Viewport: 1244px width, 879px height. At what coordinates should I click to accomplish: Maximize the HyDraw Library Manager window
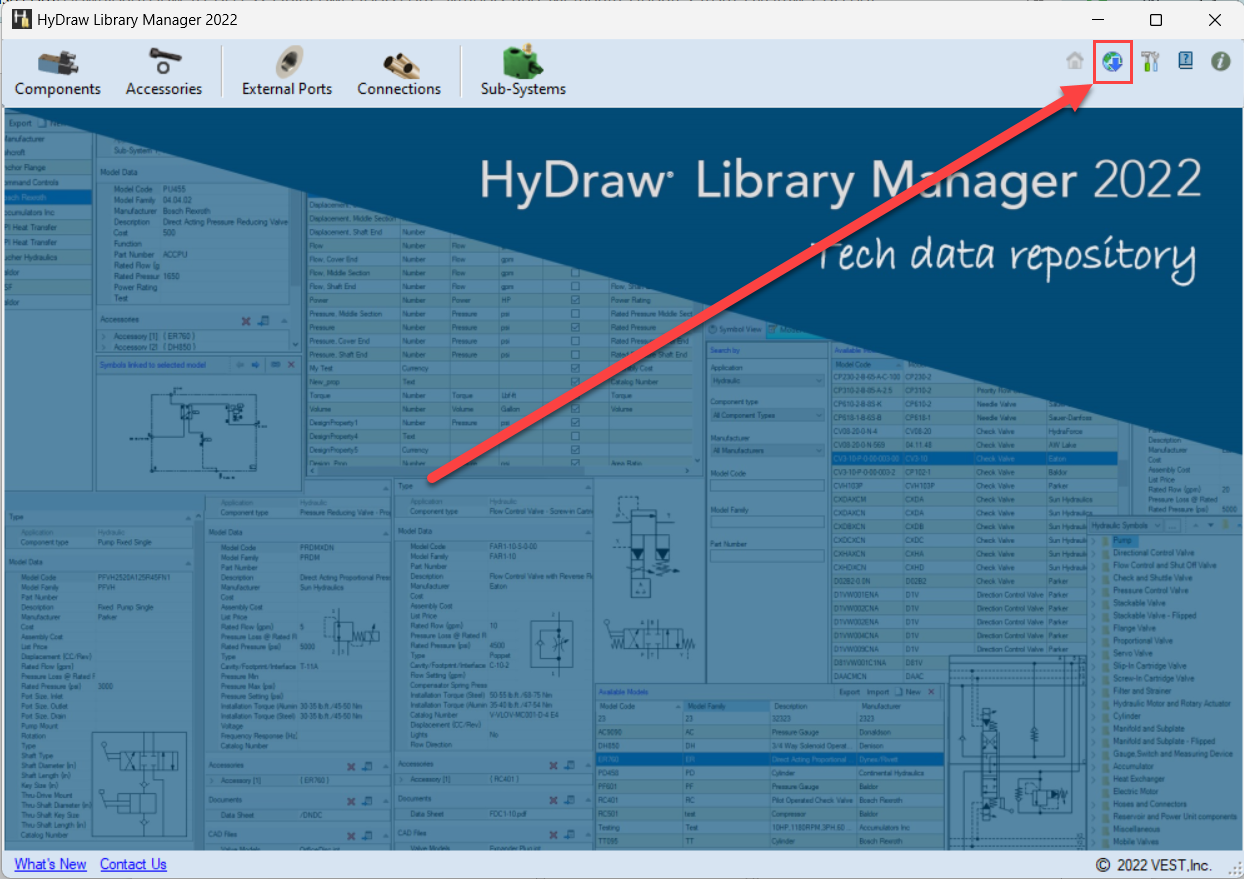(1156, 20)
